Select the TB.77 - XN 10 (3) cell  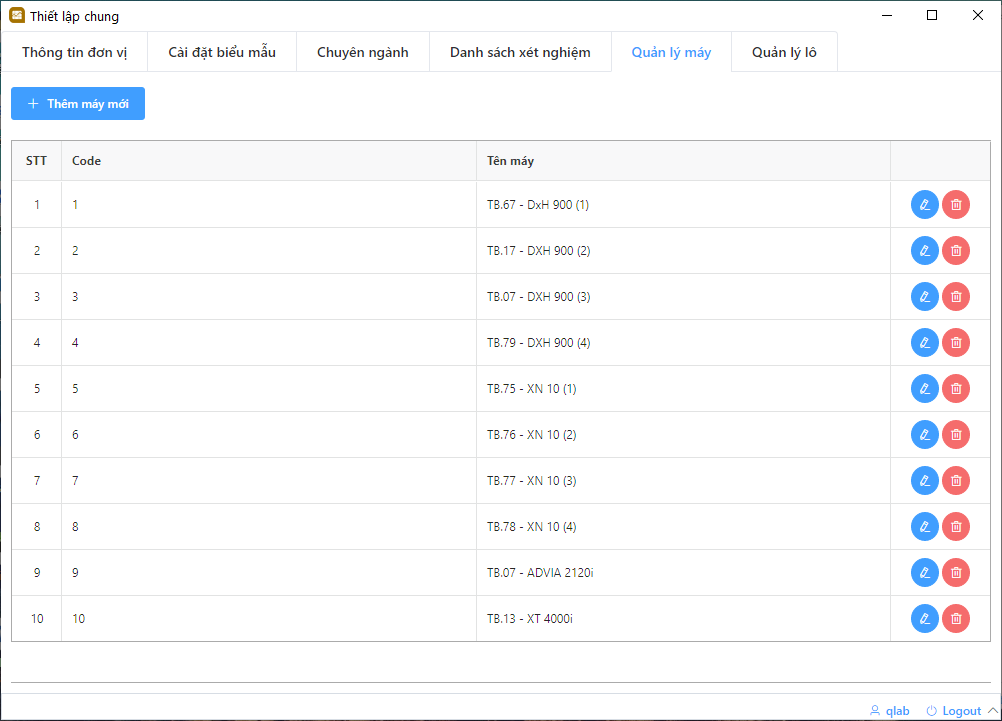click(683, 481)
